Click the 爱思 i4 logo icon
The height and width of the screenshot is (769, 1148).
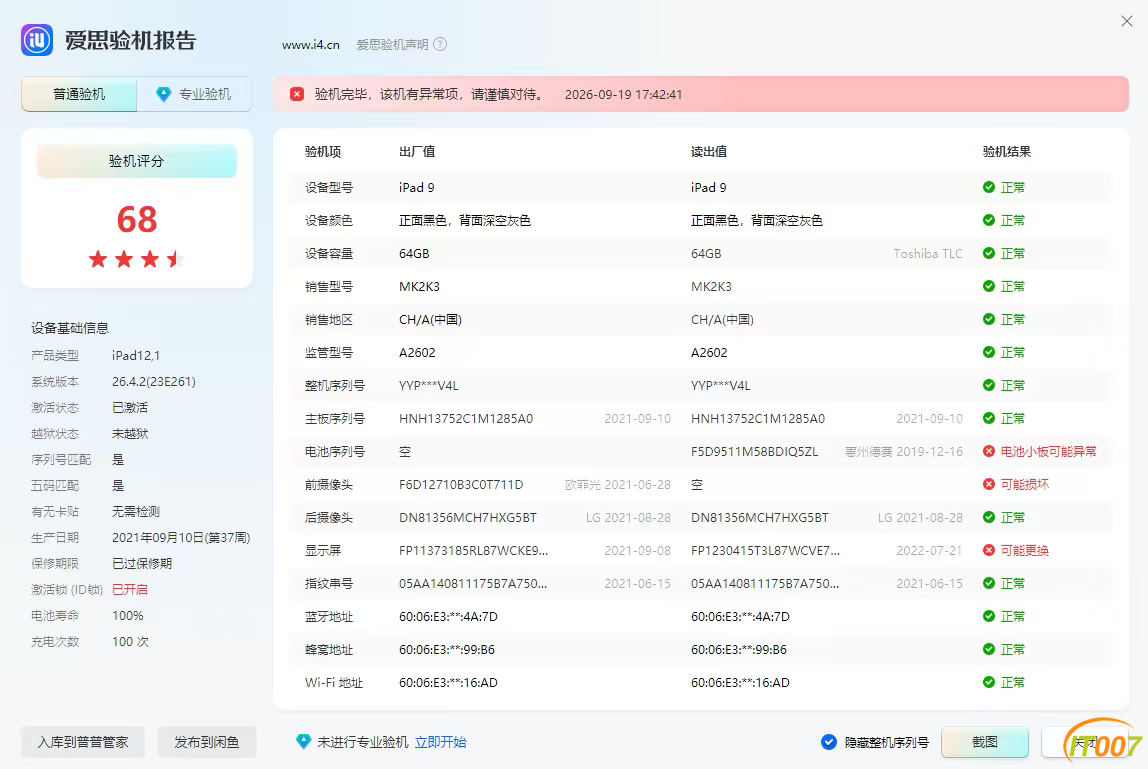click(37, 40)
